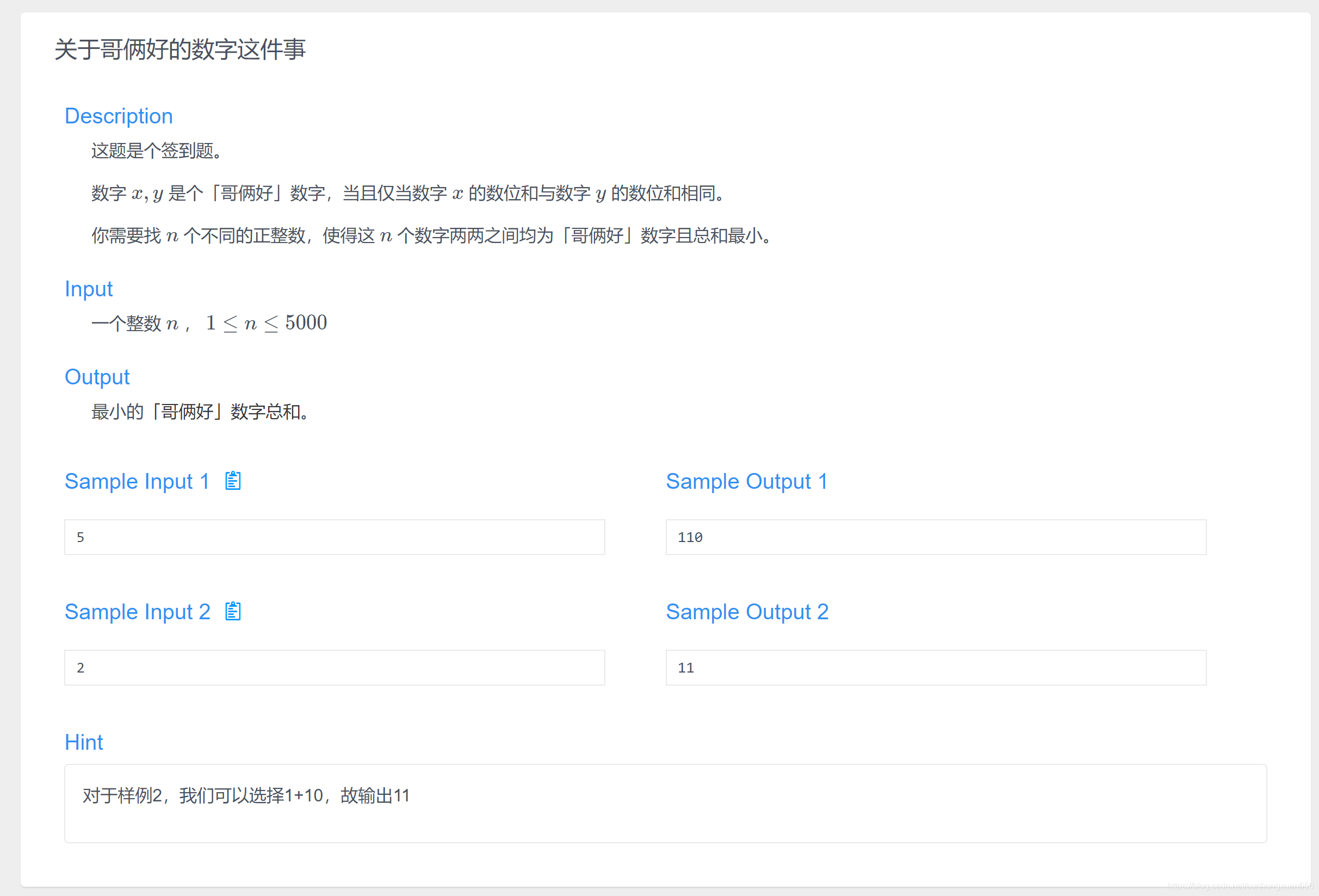Click the Hint heading
Viewport: 1319px width, 896px height.
pyautogui.click(x=84, y=742)
